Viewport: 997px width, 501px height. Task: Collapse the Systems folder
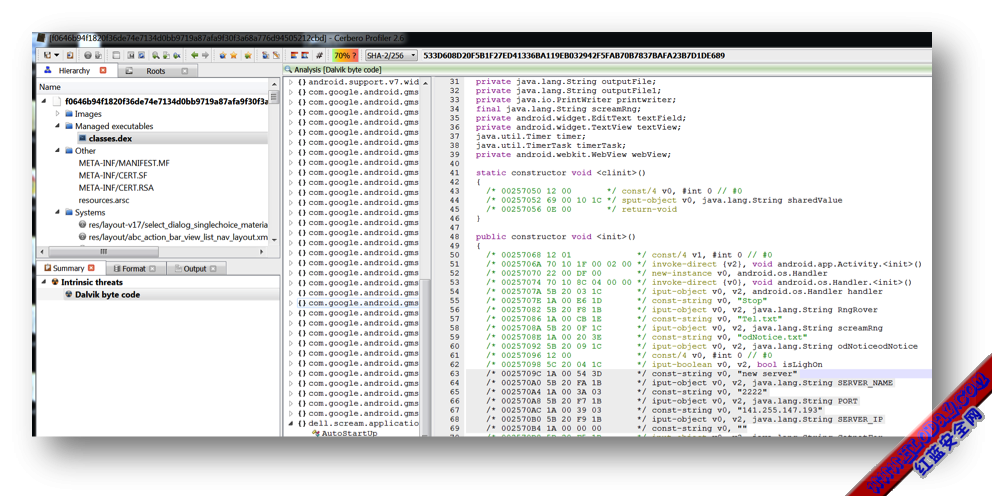(57, 212)
